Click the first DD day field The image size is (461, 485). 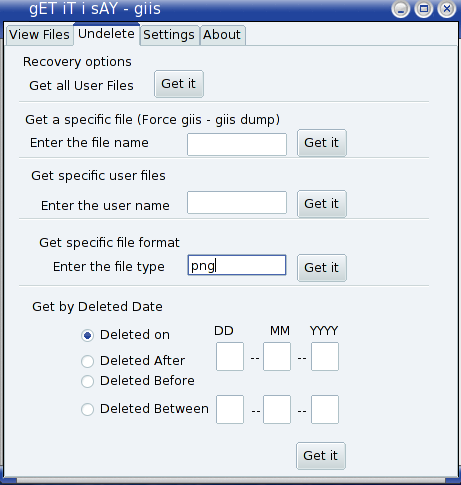[x=230, y=356]
